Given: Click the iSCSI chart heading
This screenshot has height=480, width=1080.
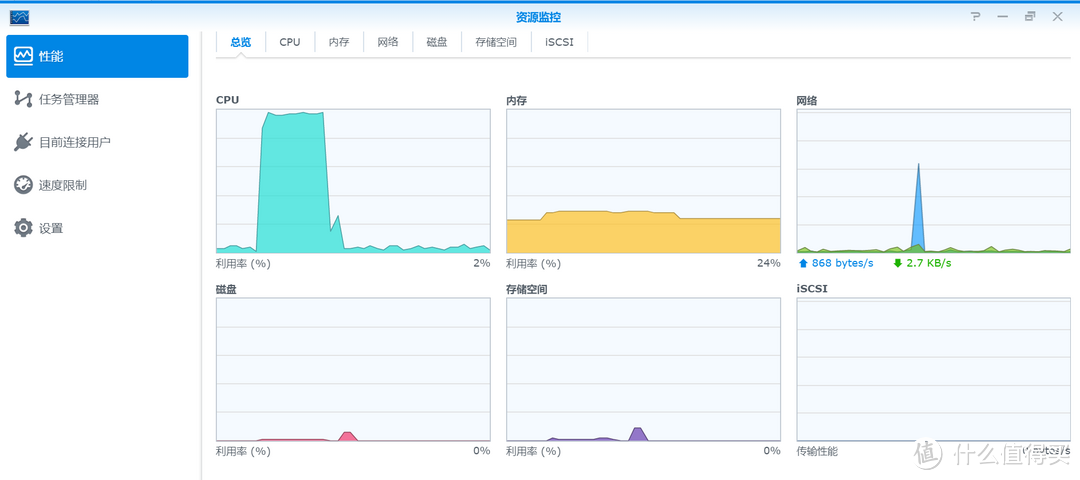Looking at the screenshot, I should (812, 289).
